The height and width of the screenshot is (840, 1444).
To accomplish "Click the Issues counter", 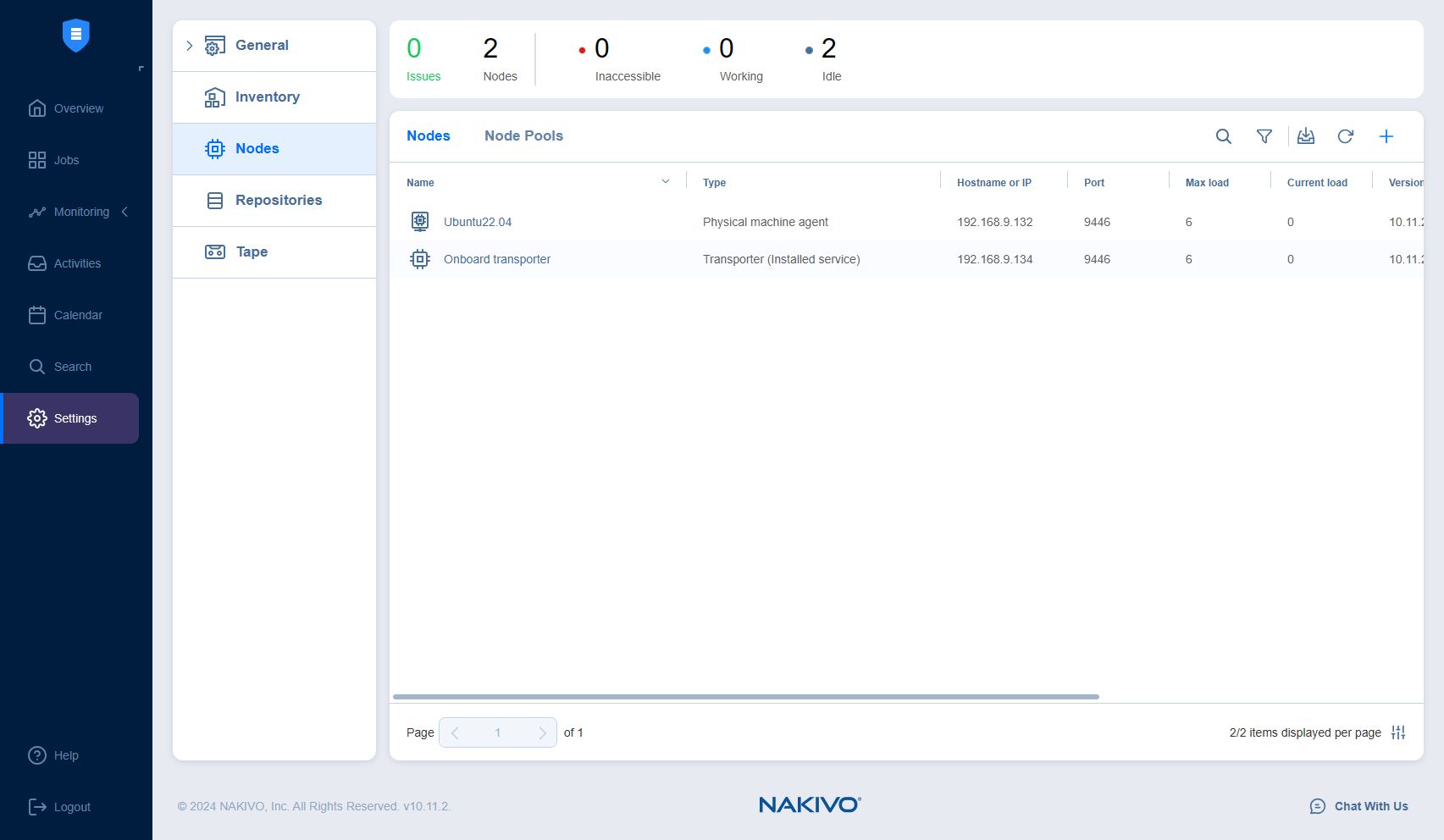I will [x=423, y=59].
